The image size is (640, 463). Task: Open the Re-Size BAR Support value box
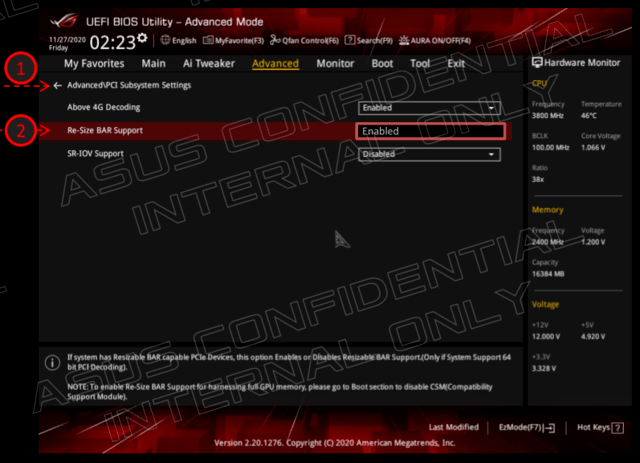[x=430, y=131]
